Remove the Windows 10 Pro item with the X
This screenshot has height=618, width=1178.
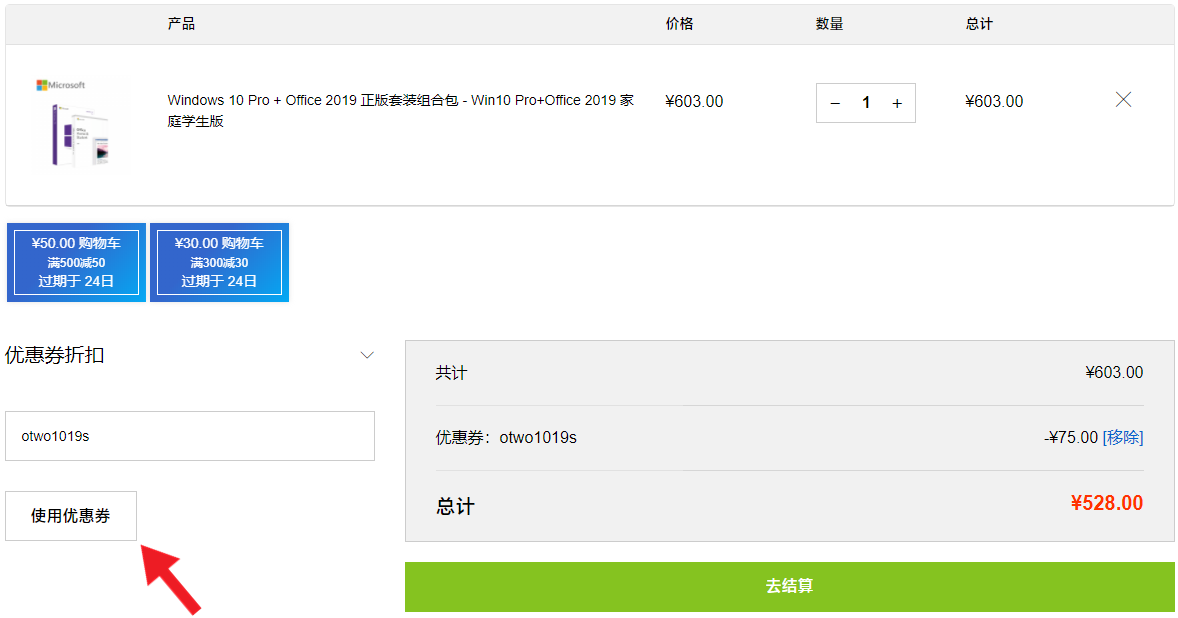pyautogui.click(x=1123, y=99)
